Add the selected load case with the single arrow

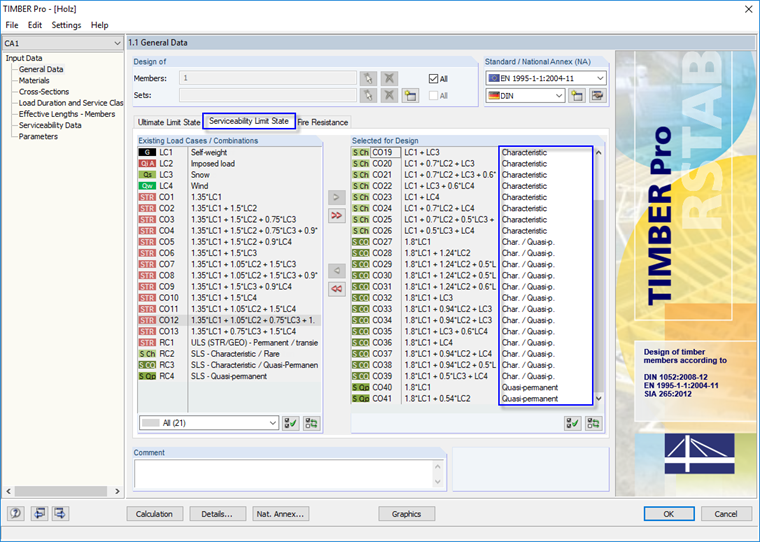336,197
